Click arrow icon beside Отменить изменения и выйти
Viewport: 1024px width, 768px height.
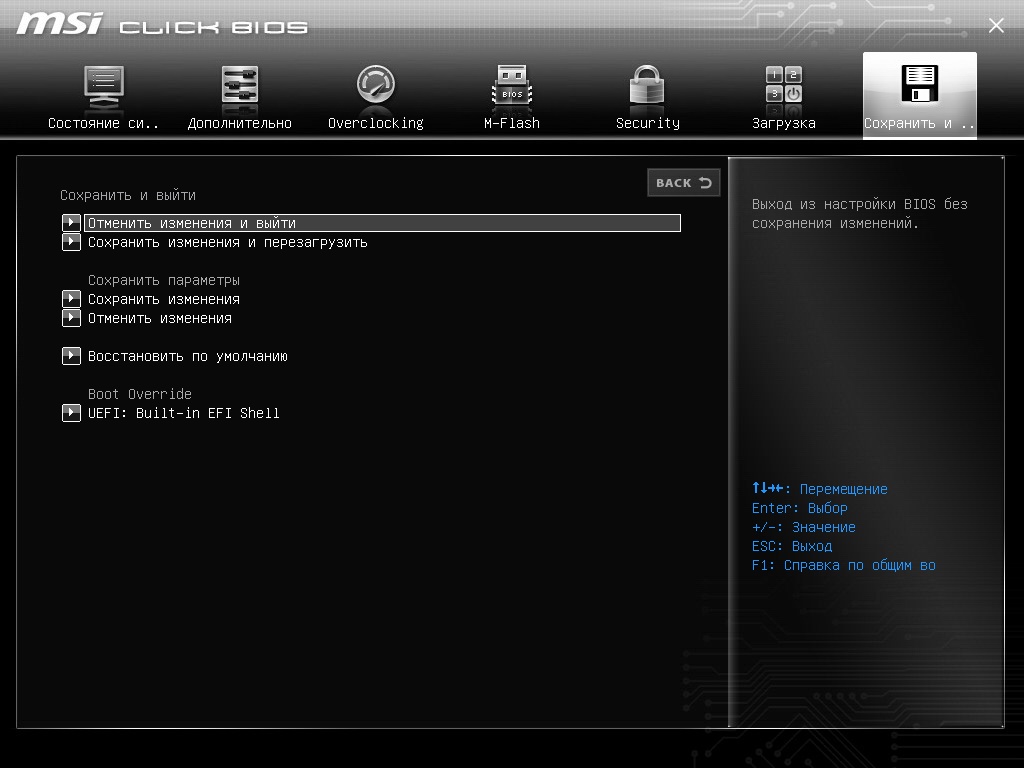coord(71,223)
